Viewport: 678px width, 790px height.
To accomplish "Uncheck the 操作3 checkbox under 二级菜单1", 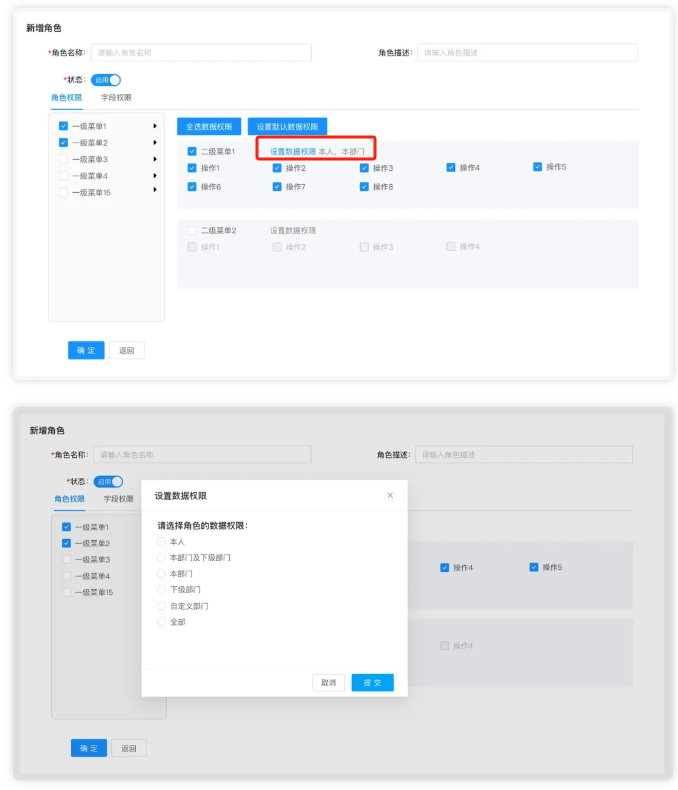I will click(x=364, y=168).
